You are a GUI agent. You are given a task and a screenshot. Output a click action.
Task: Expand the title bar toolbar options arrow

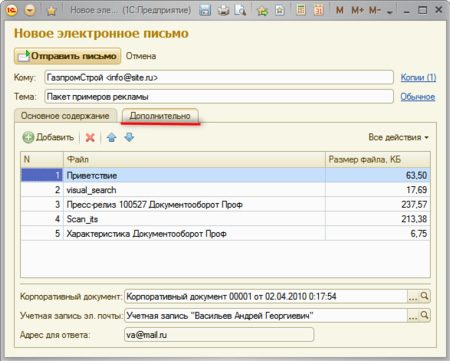(389, 12)
